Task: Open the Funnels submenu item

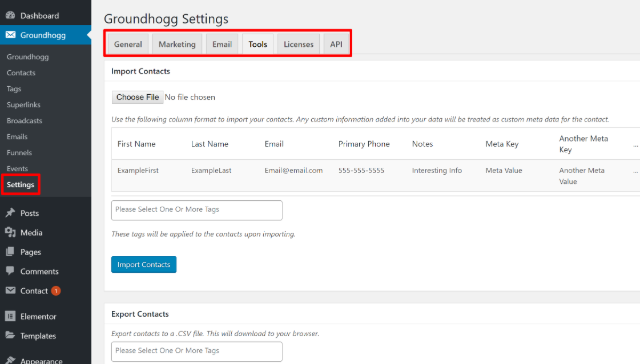Action: (x=19, y=152)
